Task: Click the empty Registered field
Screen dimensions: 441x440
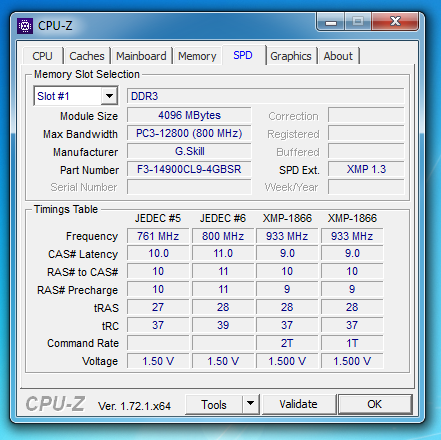Action: 366,133
